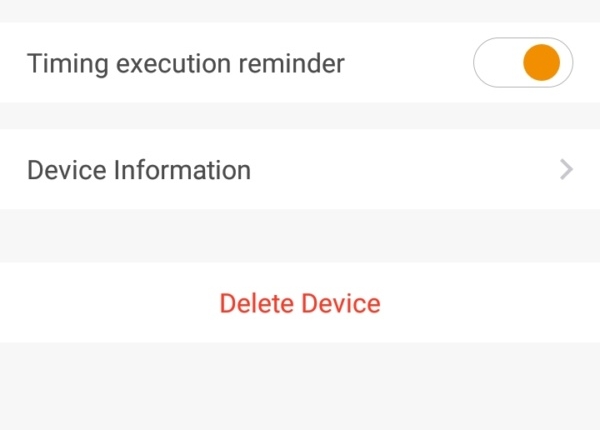Tap the Delete Device button
Viewport: 600px width, 430px height.
coord(300,303)
